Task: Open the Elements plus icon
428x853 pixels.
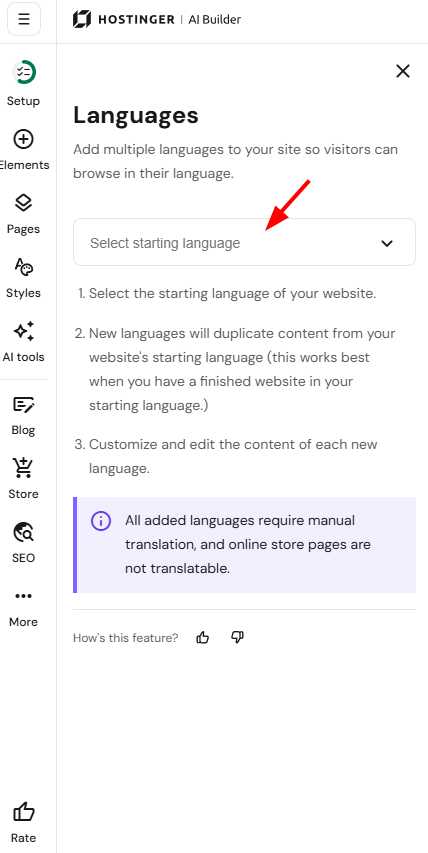Action: coord(23,139)
